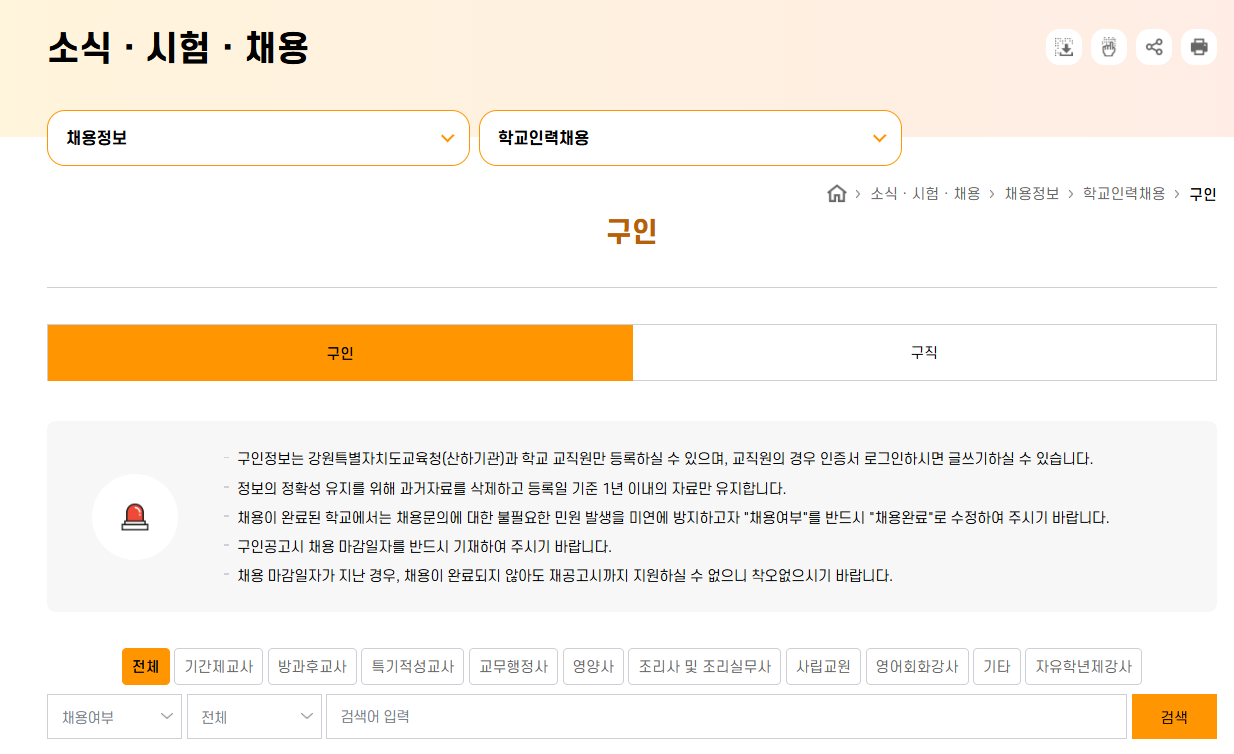The image size is (1234, 754).
Task: Select the 영양사 filter
Action: (593, 666)
